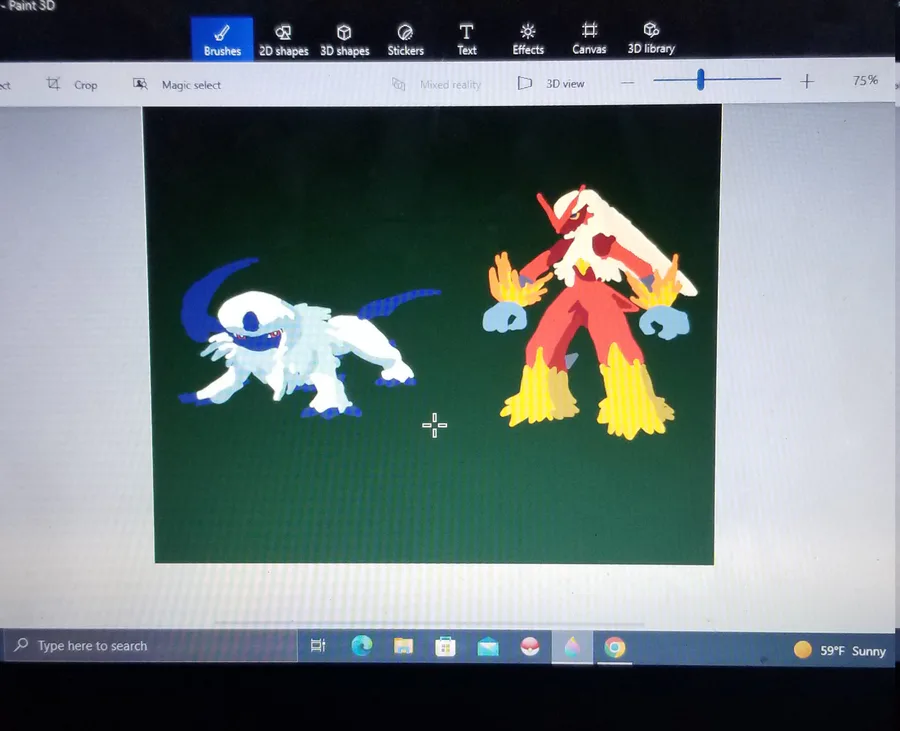900x731 pixels.
Task: Click the Type here to search box
Action: [x=150, y=646]
